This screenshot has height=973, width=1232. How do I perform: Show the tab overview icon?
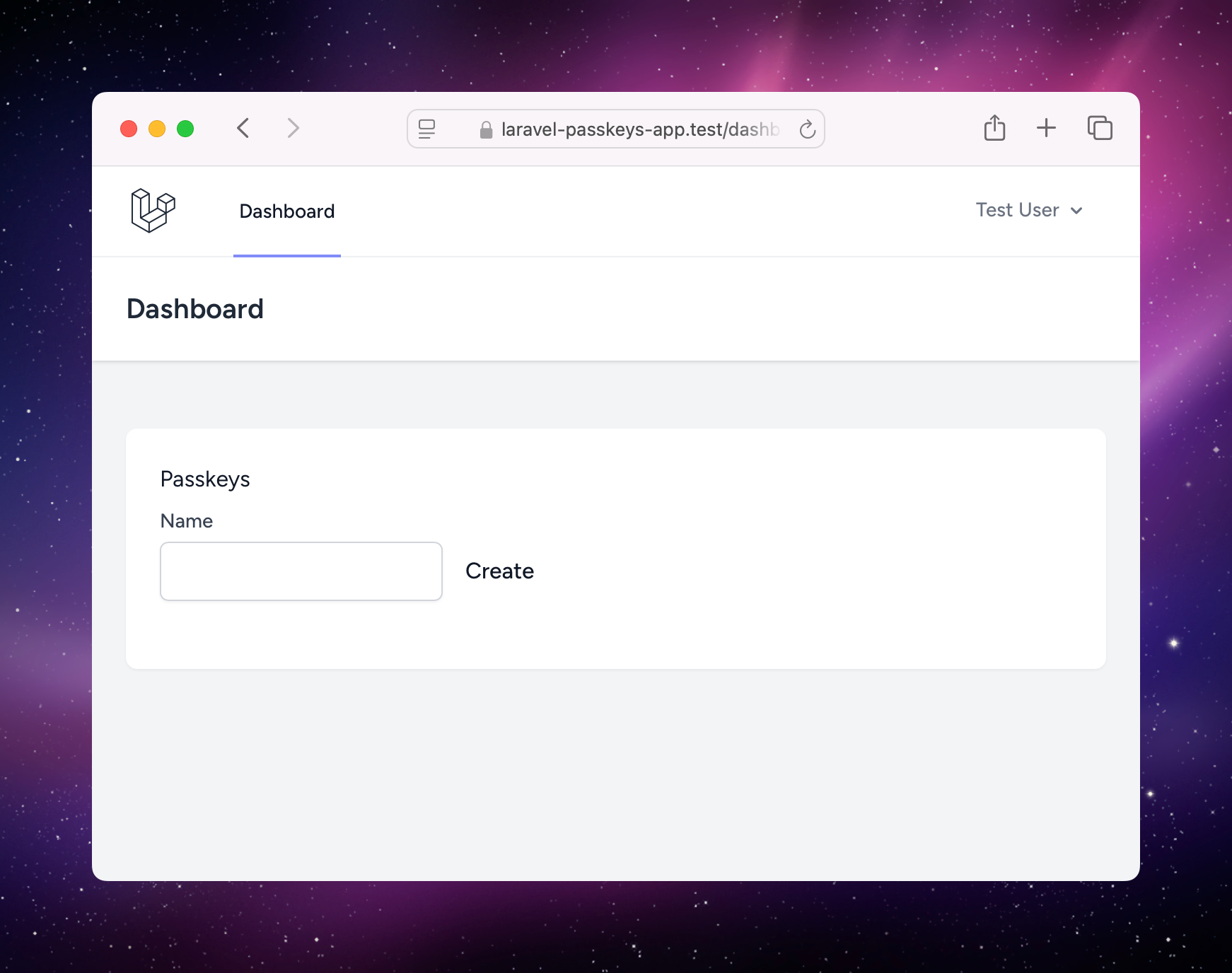click(1100, 128)
